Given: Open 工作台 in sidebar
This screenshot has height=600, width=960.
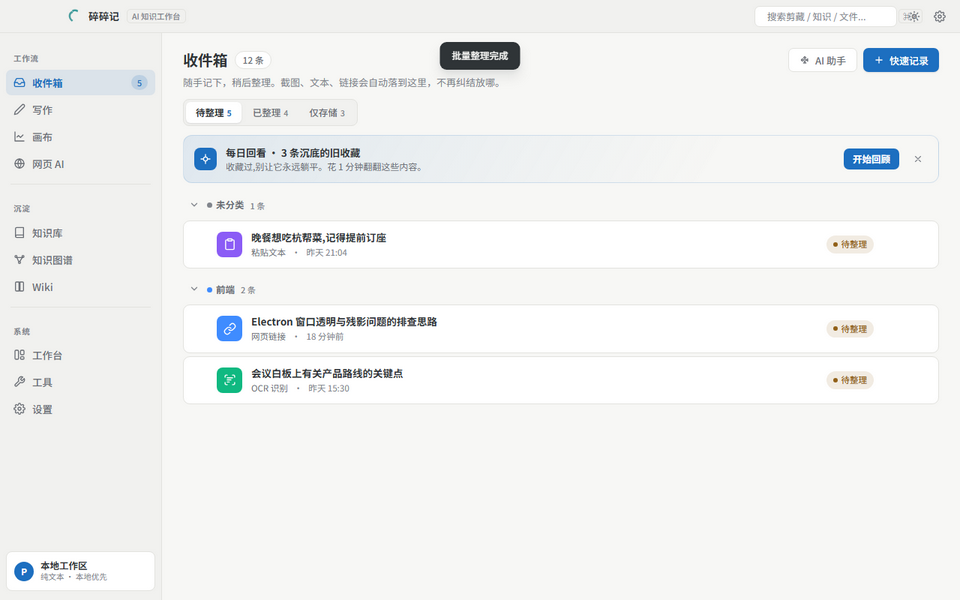Looking at the screenshot, I should point(80,355).
